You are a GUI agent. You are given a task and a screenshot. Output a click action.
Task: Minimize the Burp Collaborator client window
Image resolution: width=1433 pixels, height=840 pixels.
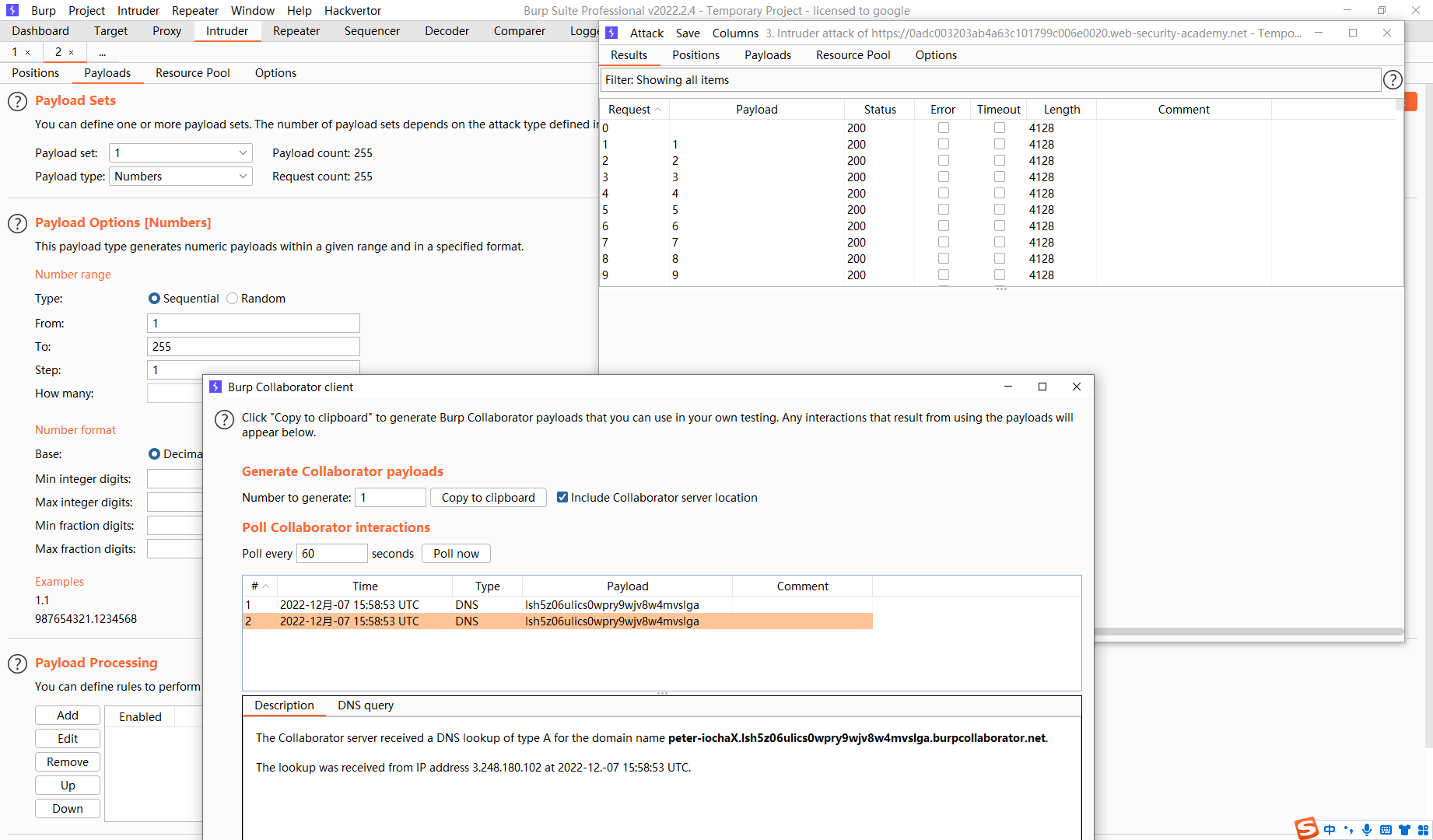(x=1008, y=387)
